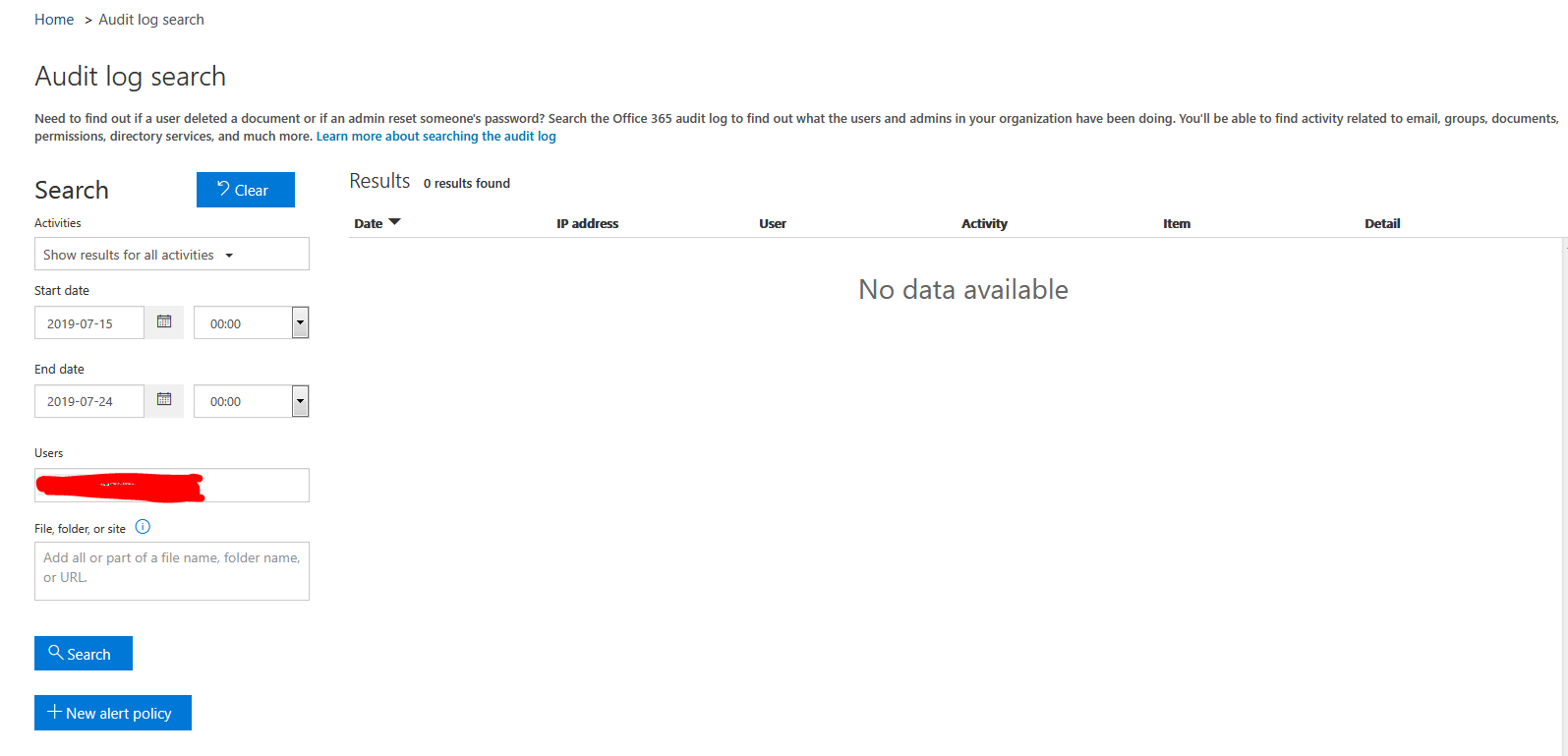Viewport: 1568px width, 756px height.
Task: Click the IP address column header
Action: (588, 223)
